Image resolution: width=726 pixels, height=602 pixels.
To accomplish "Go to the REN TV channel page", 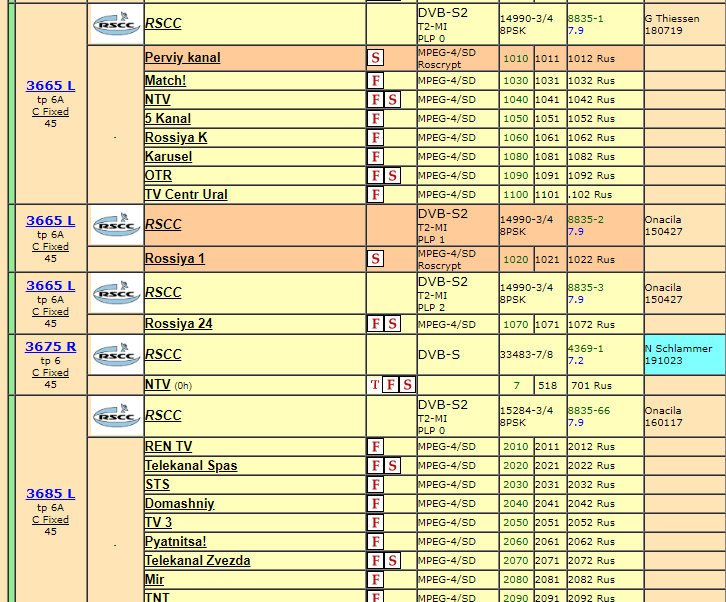I will coord(168,446).
